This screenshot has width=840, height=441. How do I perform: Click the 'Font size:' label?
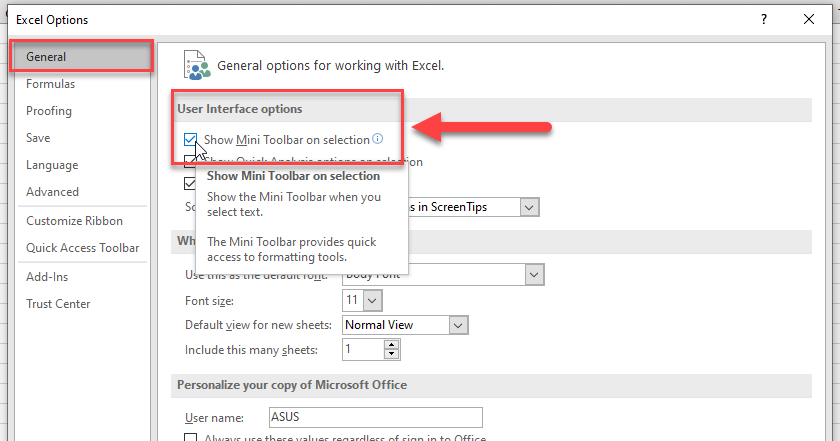(x=209, y=301)
